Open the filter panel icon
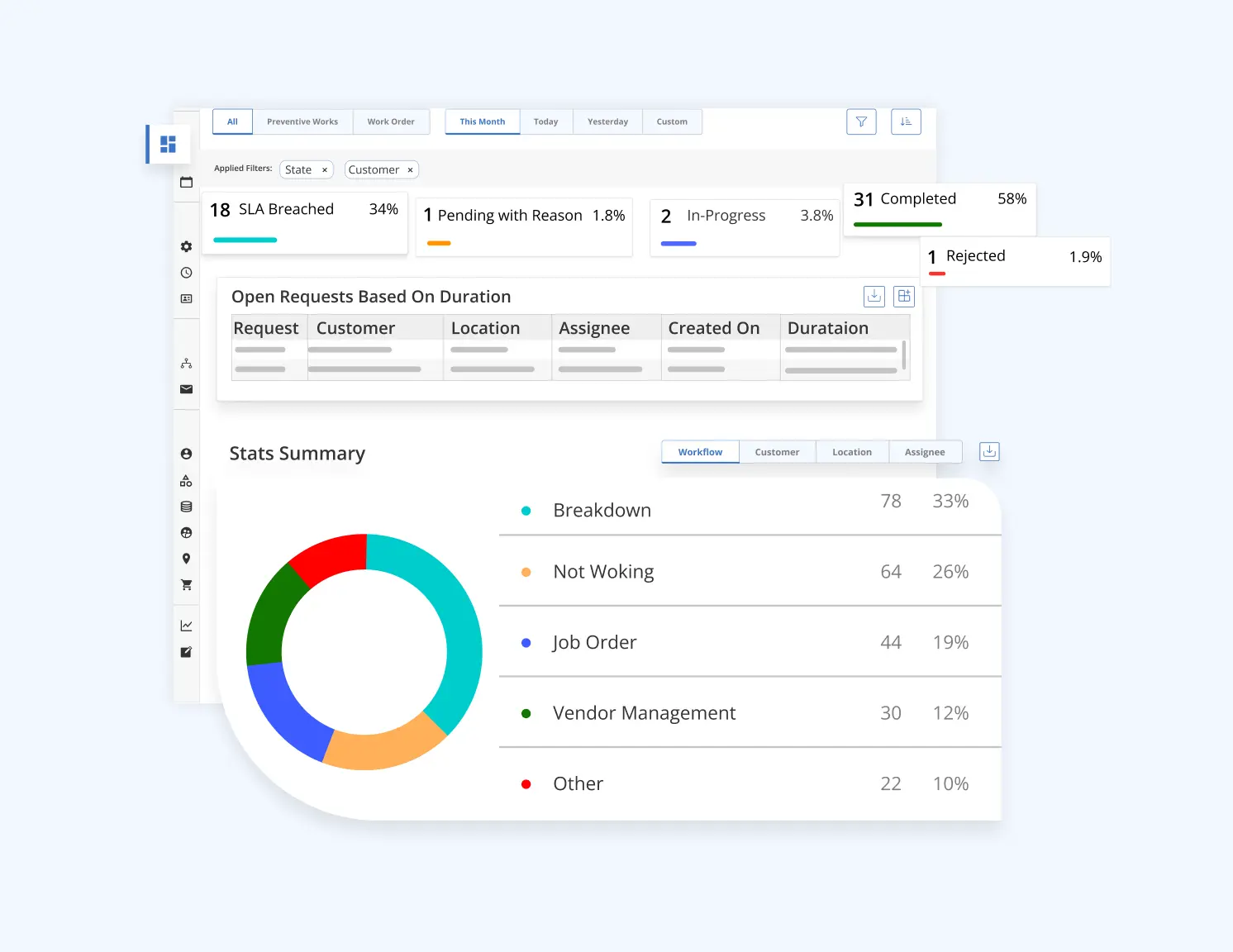This screenshot has width=1233, height=952. [861, 121]
